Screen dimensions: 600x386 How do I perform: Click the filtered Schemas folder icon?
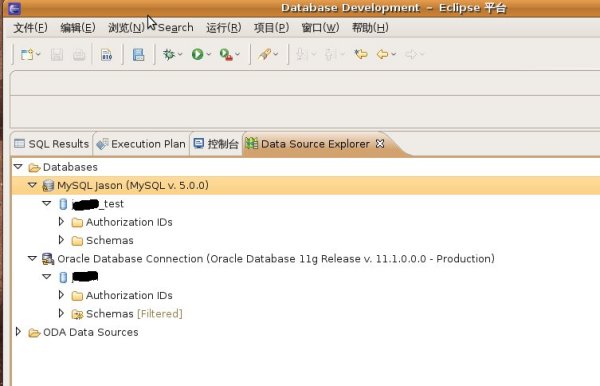pyautogui.click(x=77, y=314)
